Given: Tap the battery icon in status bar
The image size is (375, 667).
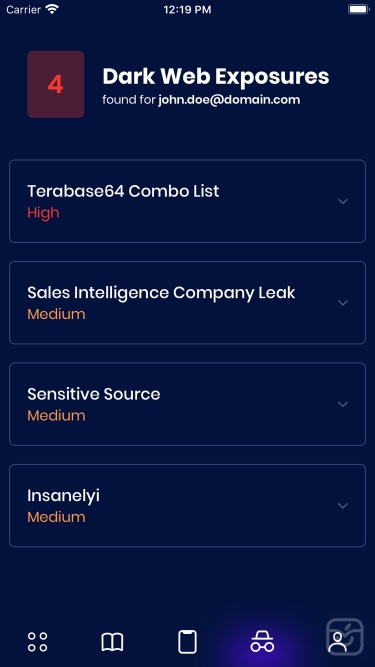Looking at the screenshot, I should 358,9.
